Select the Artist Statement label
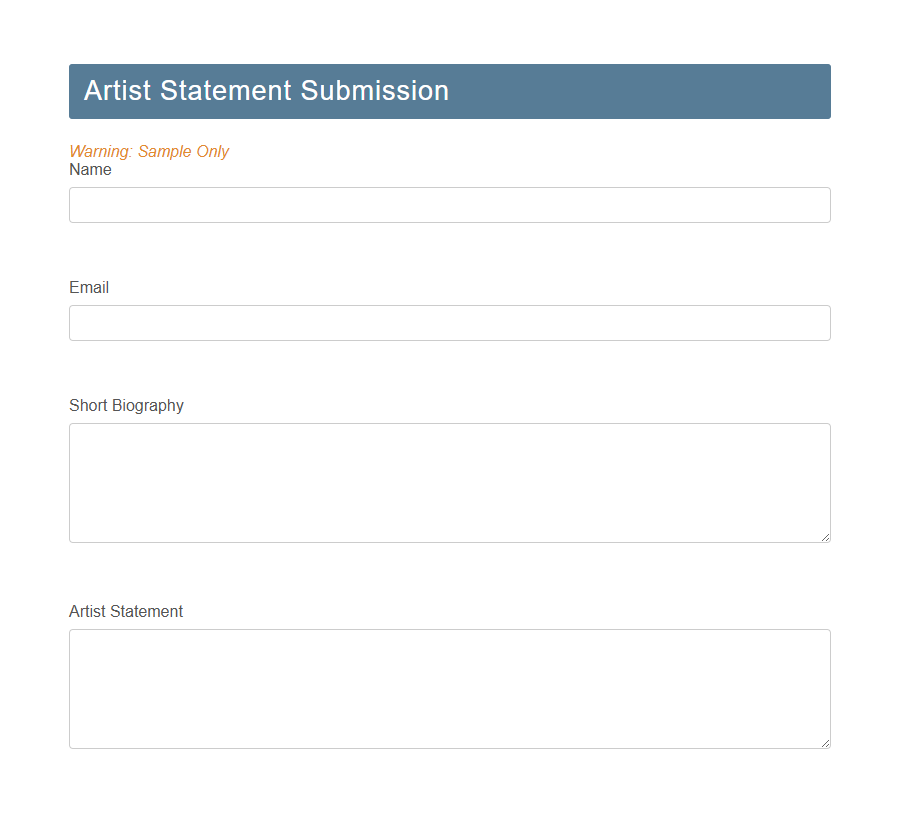This screenshot has height=833, width=900. (x=126, y=611)
